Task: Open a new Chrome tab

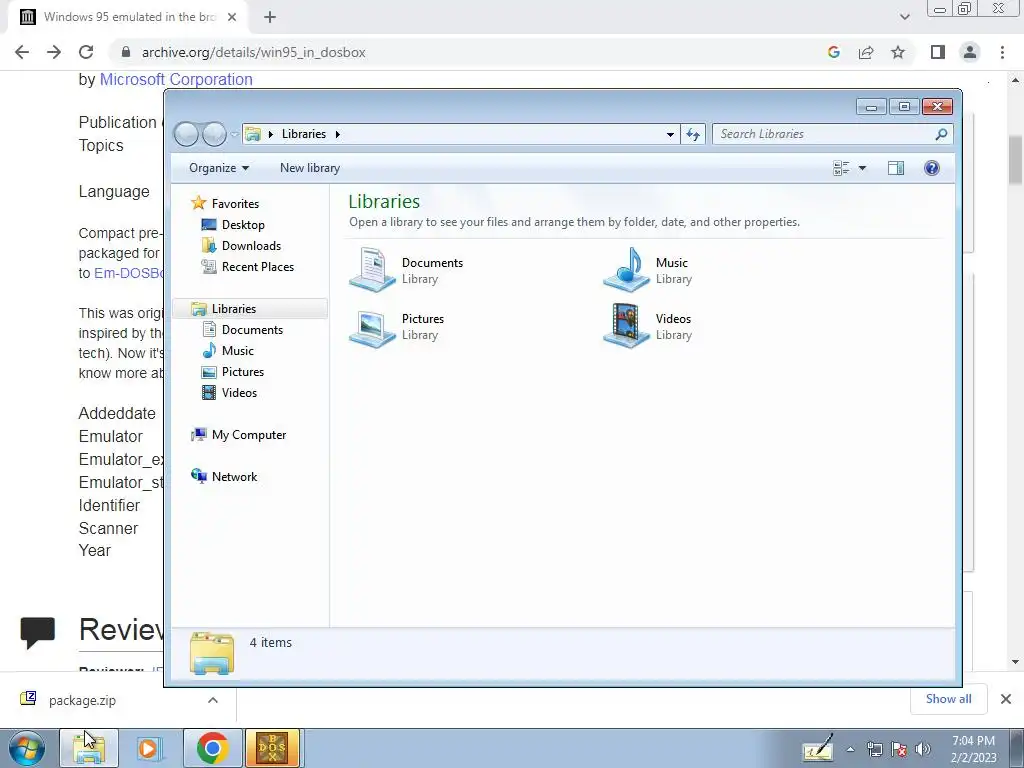Action: 270,18
